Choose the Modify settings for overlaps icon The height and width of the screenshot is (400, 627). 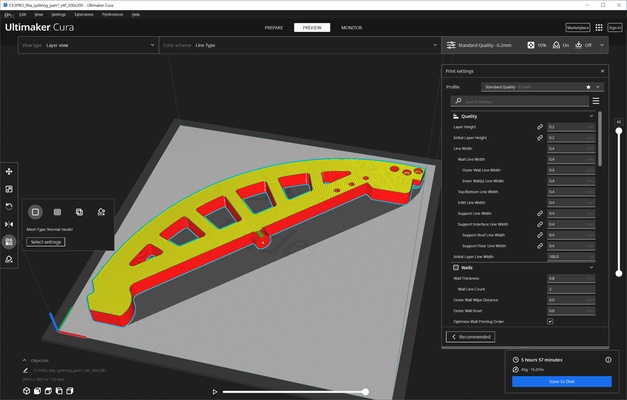click(79, 212)
